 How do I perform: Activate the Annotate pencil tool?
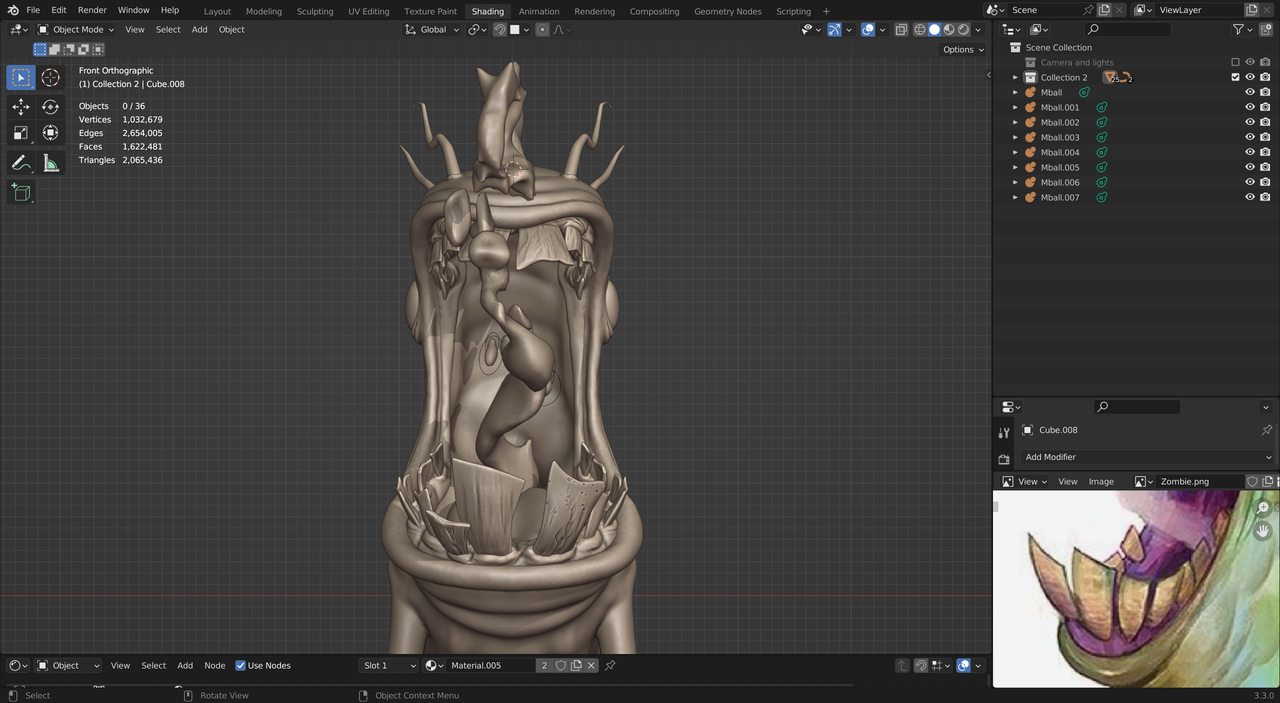[21, 163]
